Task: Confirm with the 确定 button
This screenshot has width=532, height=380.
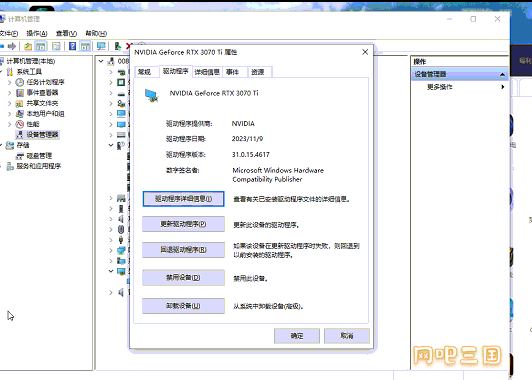Action: coord(297,336)
